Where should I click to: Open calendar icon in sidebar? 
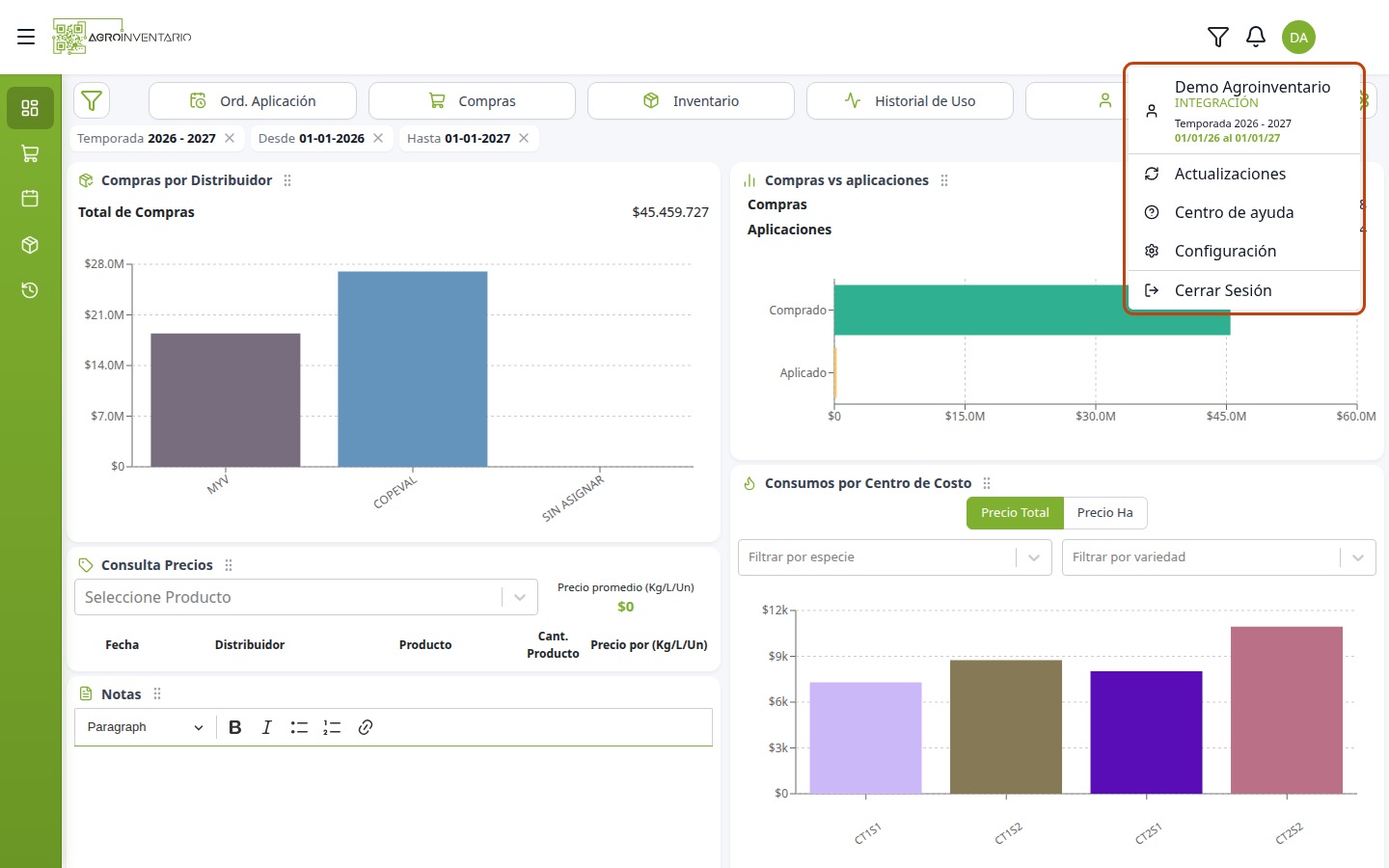tap(30, 199)
